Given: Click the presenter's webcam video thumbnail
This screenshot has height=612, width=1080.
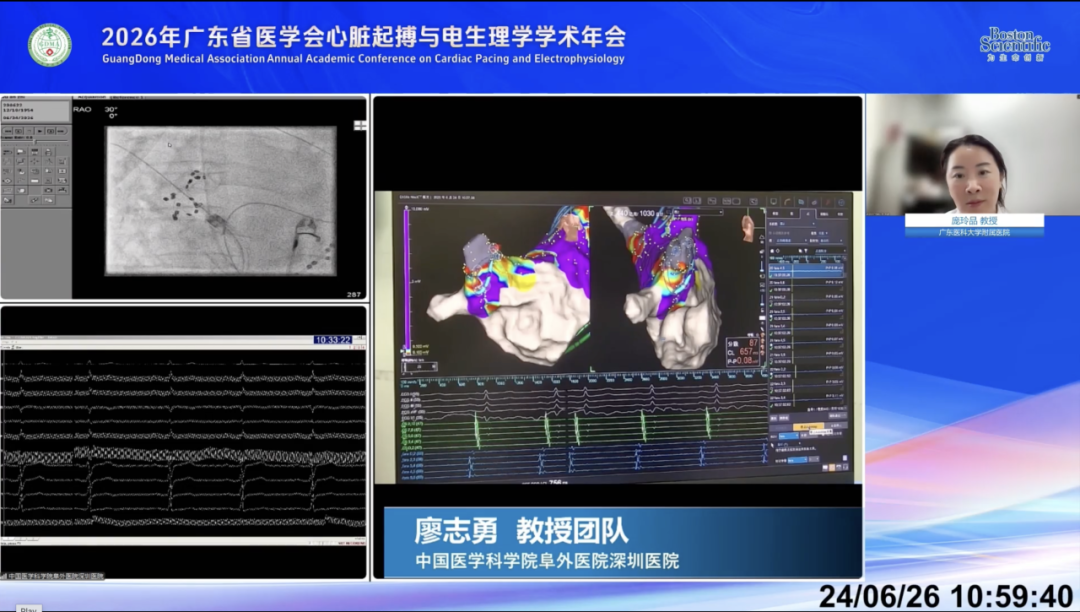Looking at the screenshot, I should 973,155.
